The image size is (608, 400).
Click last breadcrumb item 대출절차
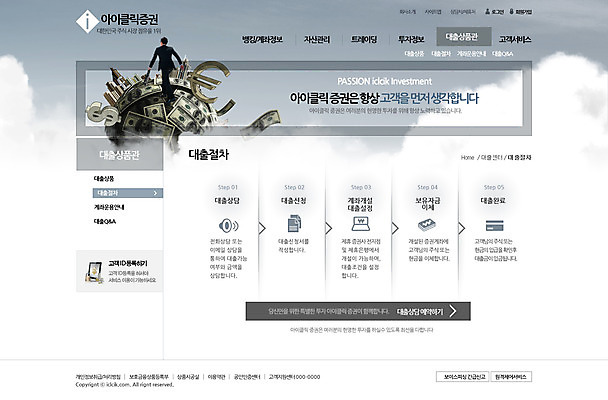point(519,157)
